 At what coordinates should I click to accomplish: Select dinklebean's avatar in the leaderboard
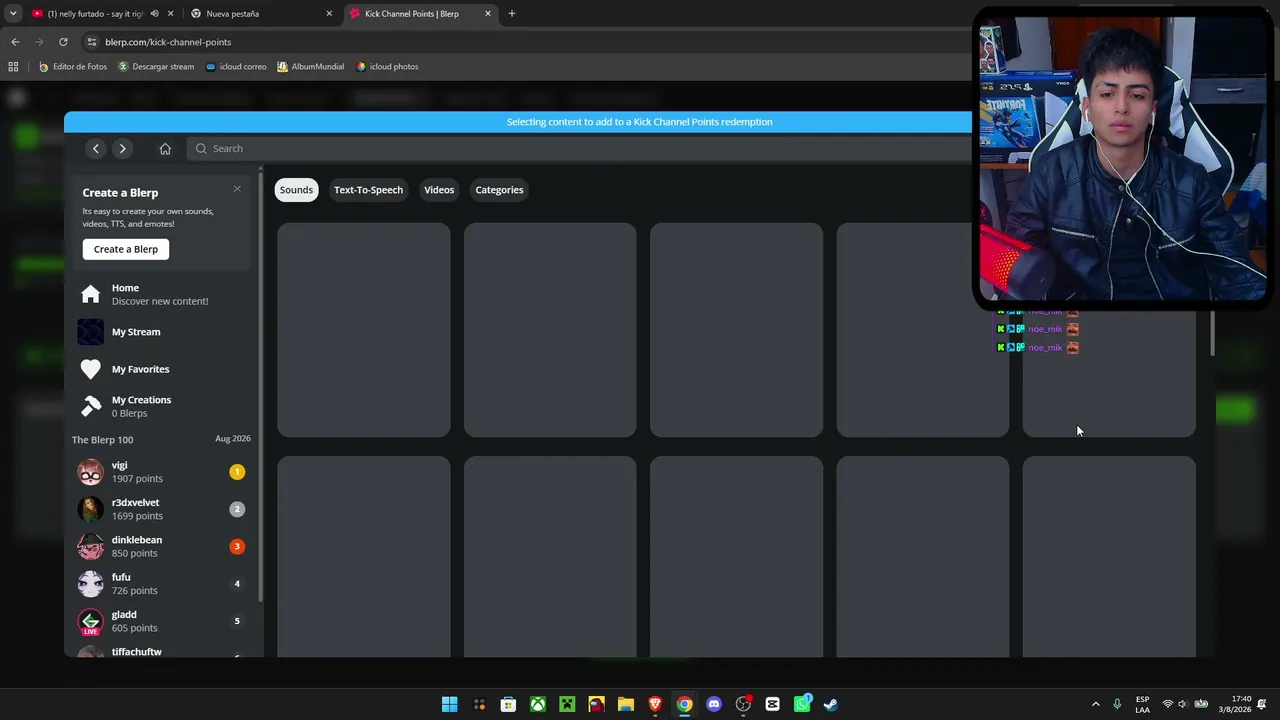[x=91, y=546]
